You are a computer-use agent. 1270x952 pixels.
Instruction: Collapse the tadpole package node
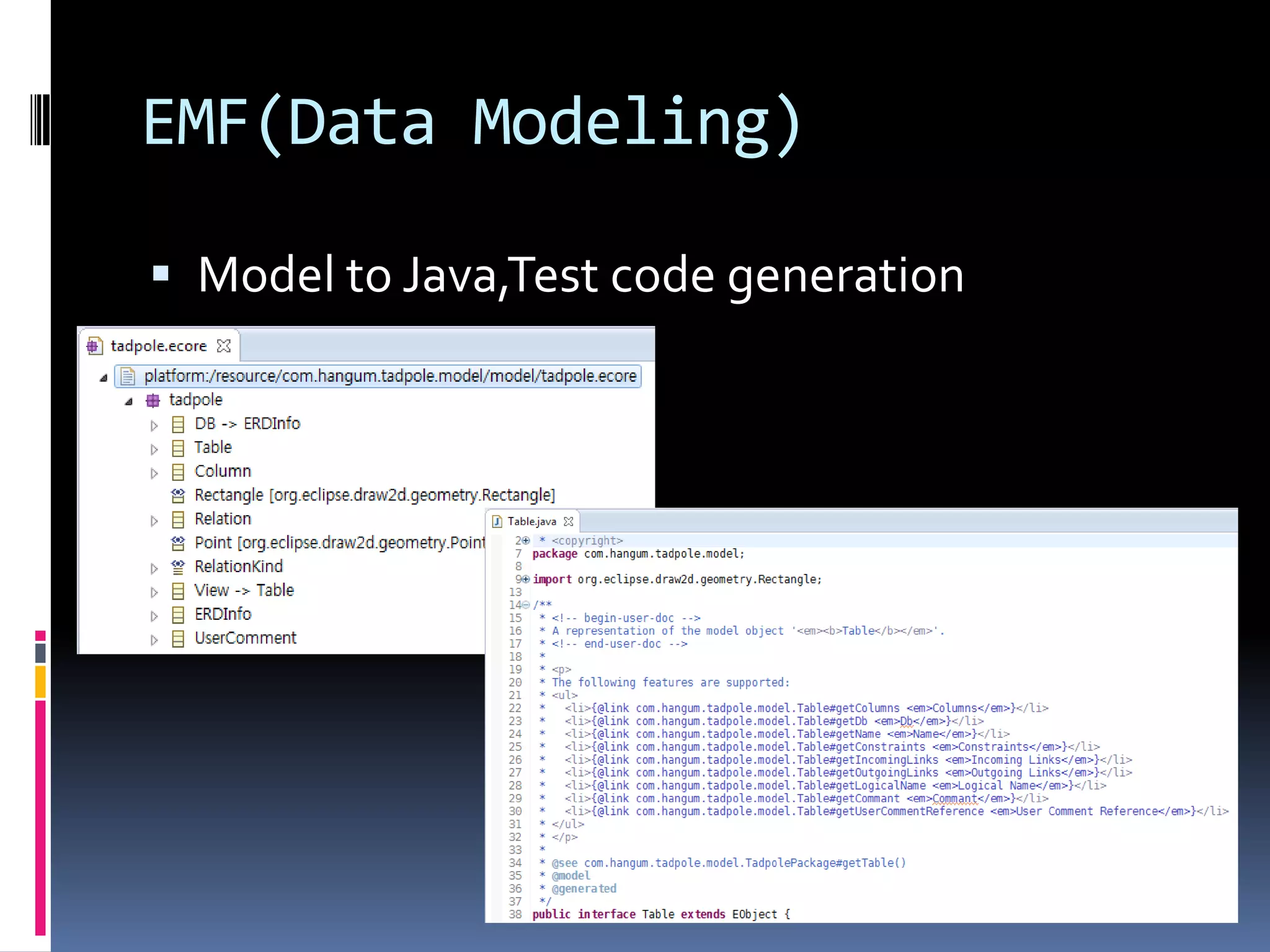click(x=128, y=402)
